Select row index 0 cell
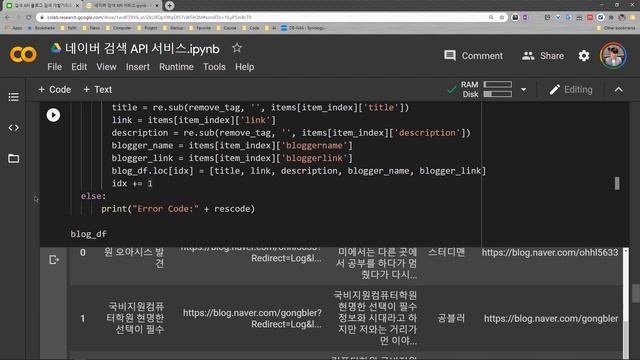Viewport: 640px width, 360px height. [x=83, y=253]
